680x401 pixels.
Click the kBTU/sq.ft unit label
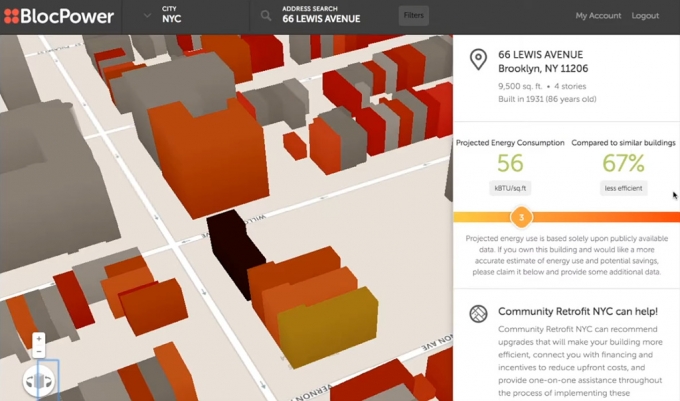[510, 188]
